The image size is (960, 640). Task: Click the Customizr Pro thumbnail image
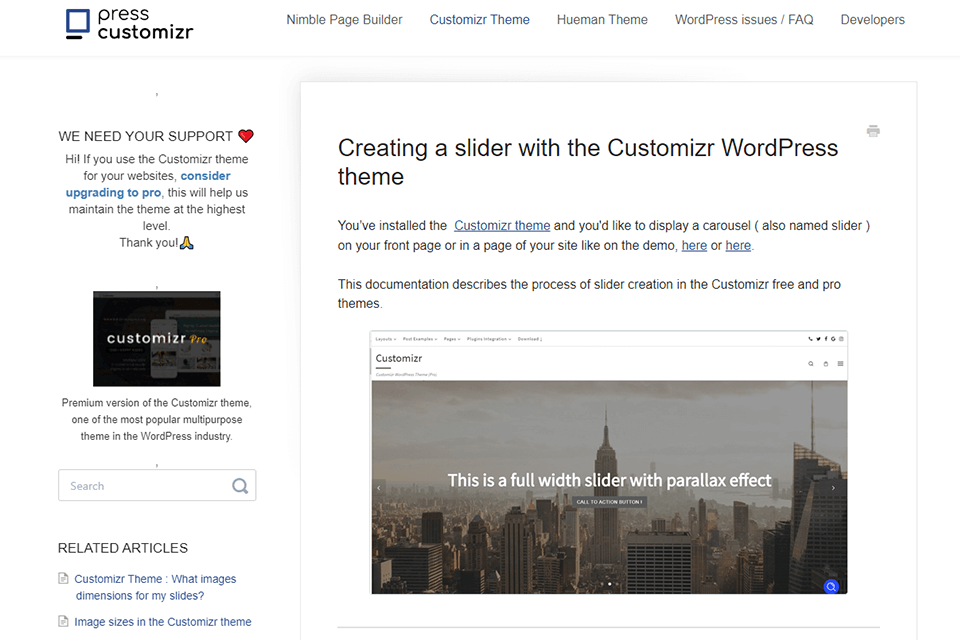(x=157, y=339)
